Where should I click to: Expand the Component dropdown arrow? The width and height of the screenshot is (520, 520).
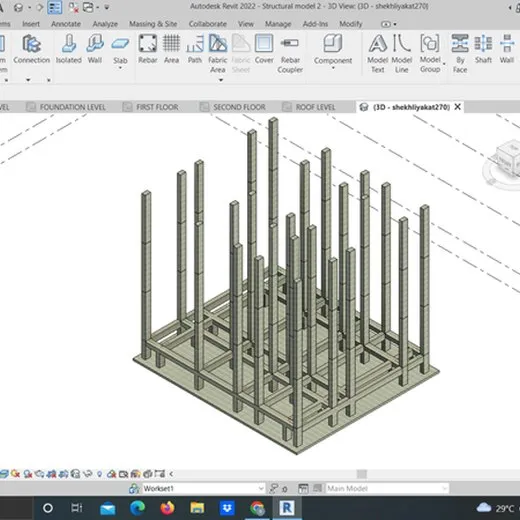[333, 68]
